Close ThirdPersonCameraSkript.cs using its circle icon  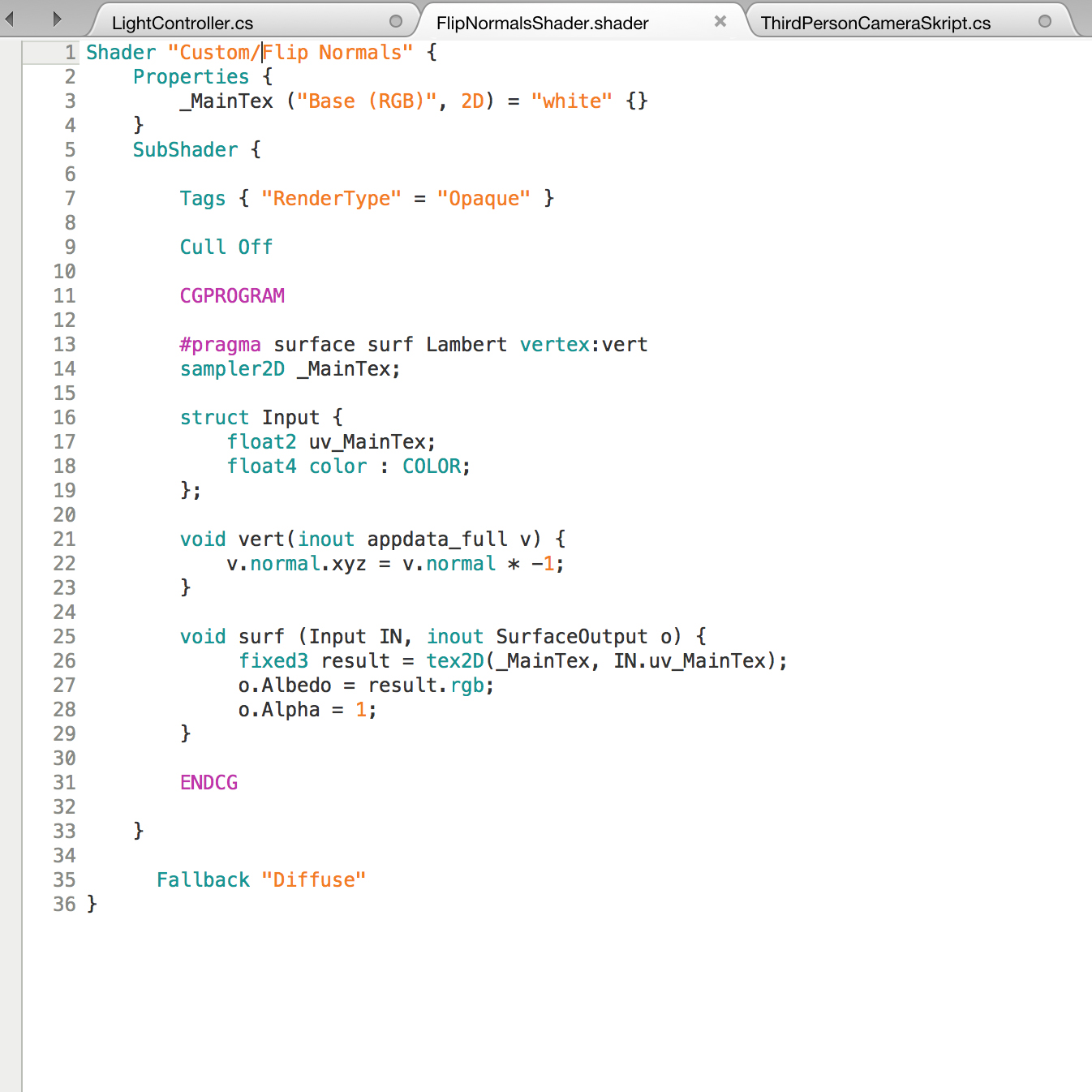tap(1045, 22)
